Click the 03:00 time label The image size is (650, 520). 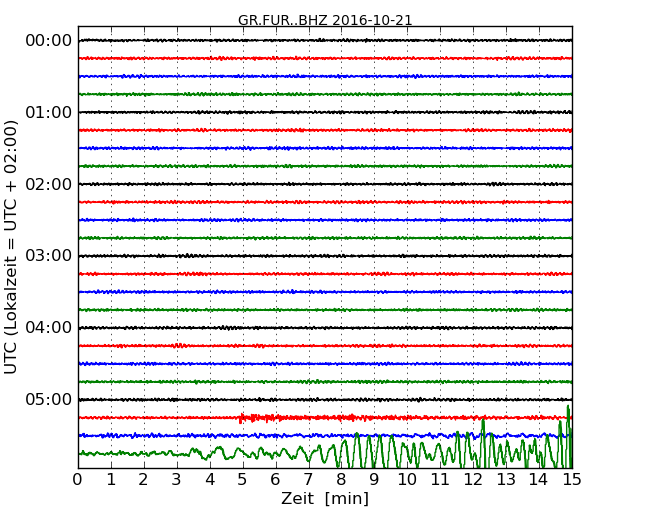[x=49, y=256]
